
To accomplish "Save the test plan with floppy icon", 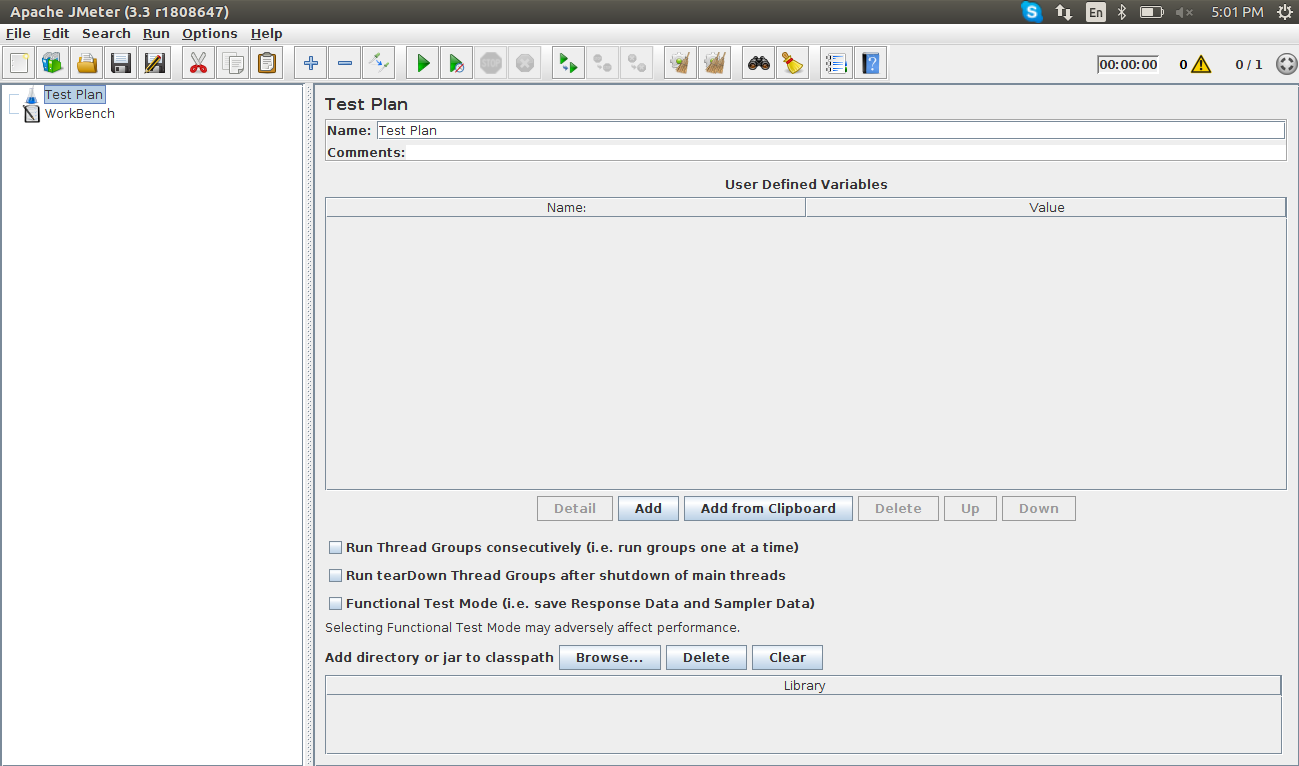I will [121, 64].
